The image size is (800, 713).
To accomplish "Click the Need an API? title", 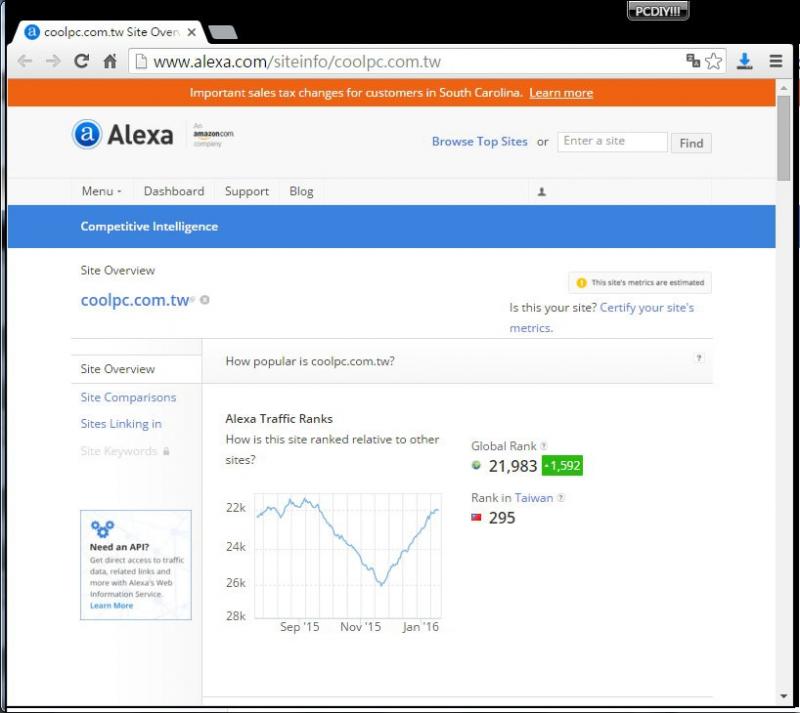I will click(119, 547).
